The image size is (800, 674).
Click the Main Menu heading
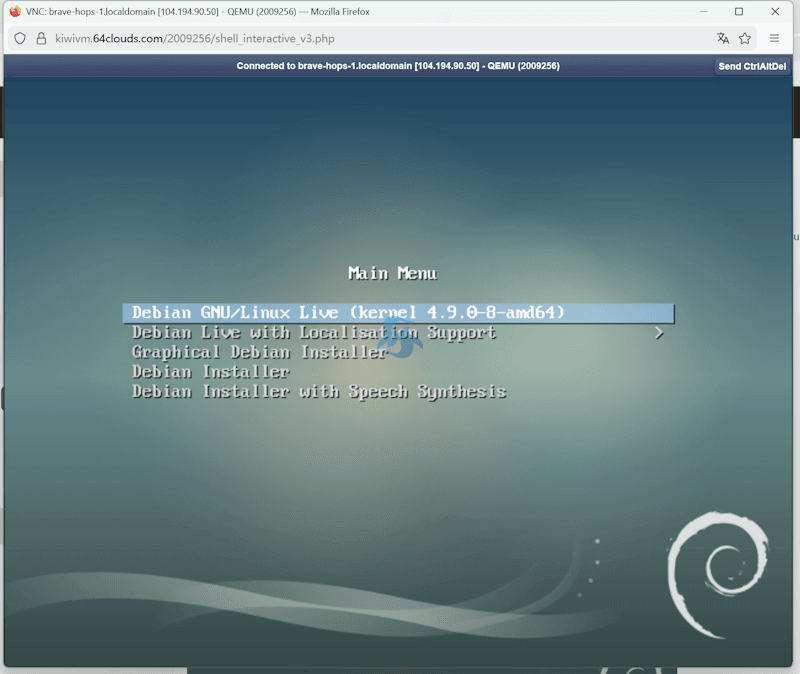[392, 273]
